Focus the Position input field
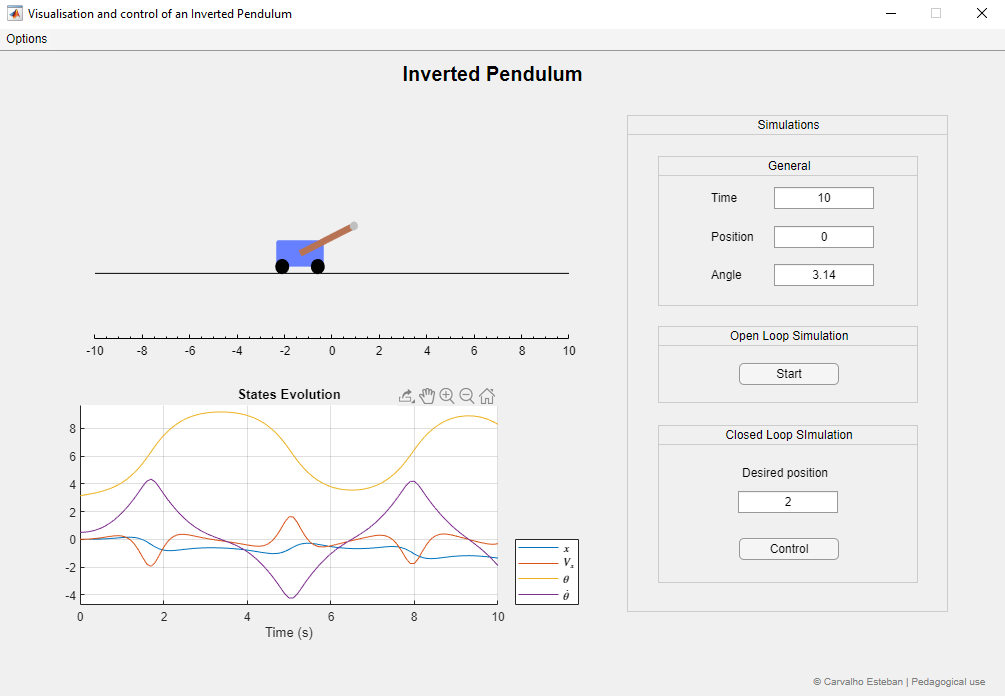 tap(823, 237)
